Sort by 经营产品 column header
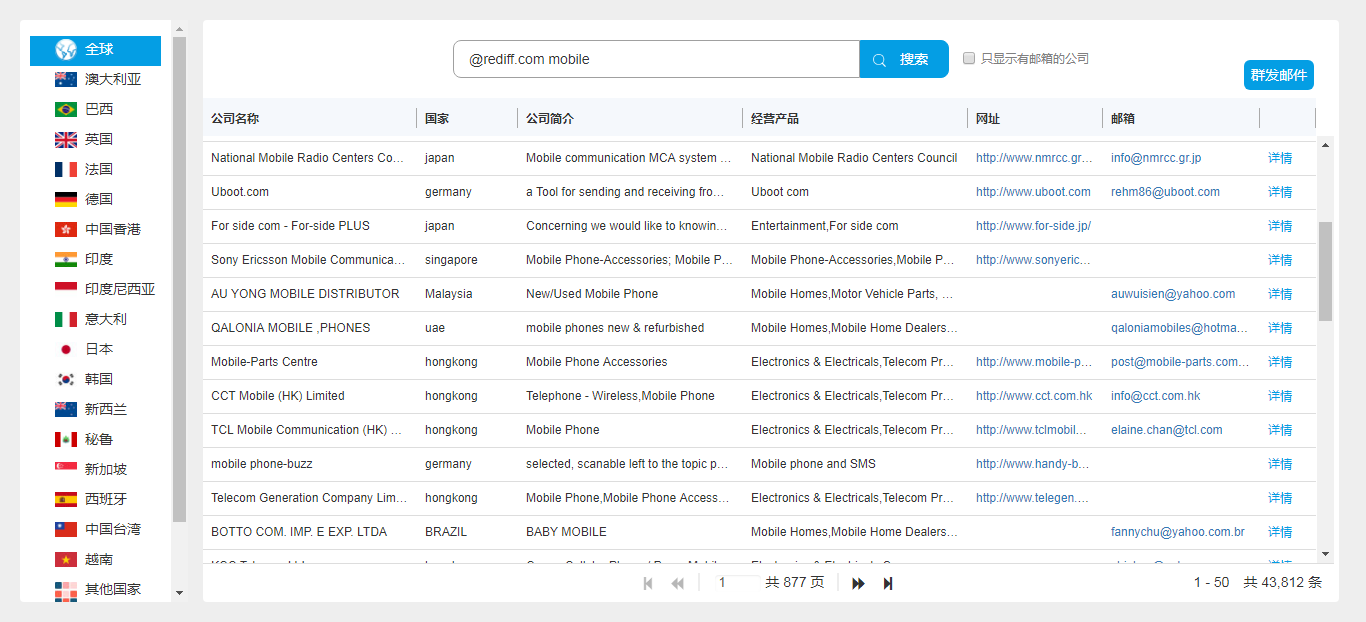This screenshot has height=622, width=1366. point(775,118)
